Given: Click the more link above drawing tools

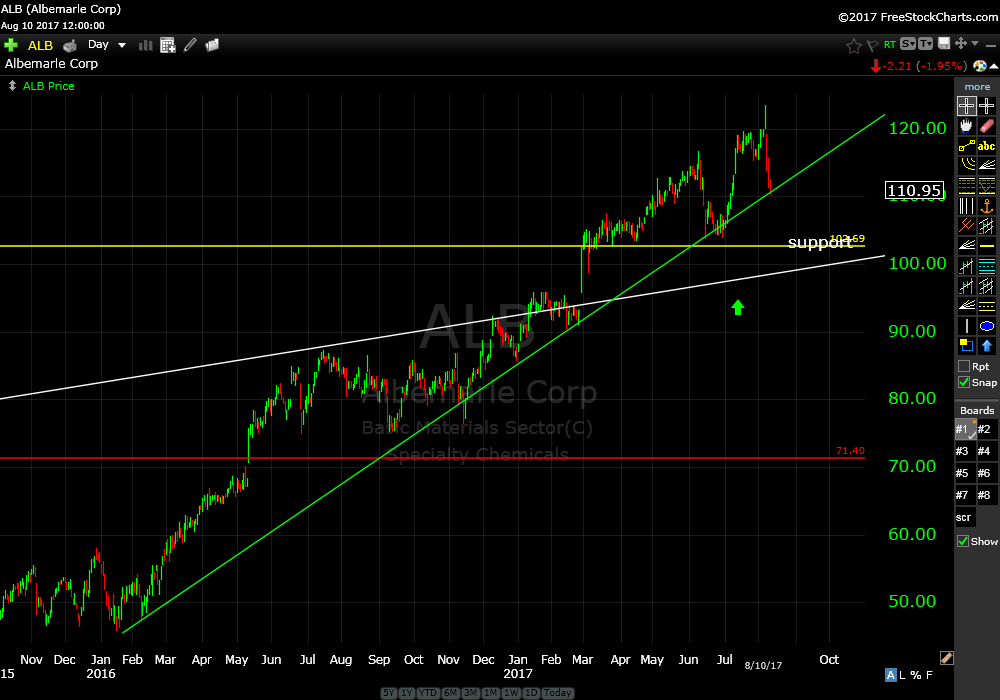Looking at the screenshot, I should tap(977, 87).
